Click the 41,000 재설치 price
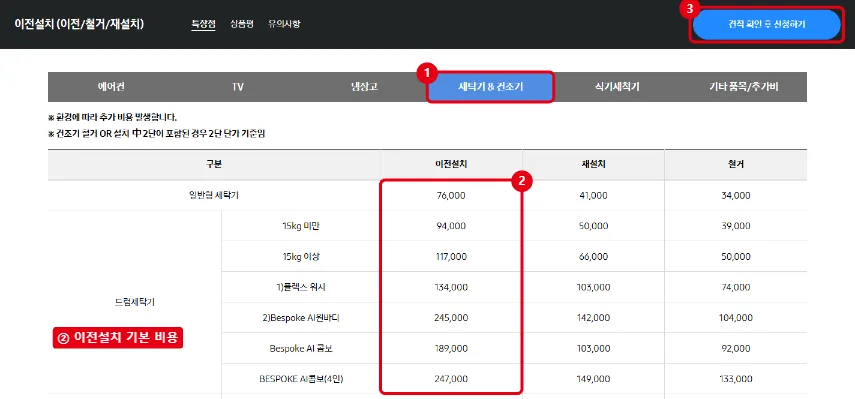Screen dimensions: 855x399 coord(593,195)
